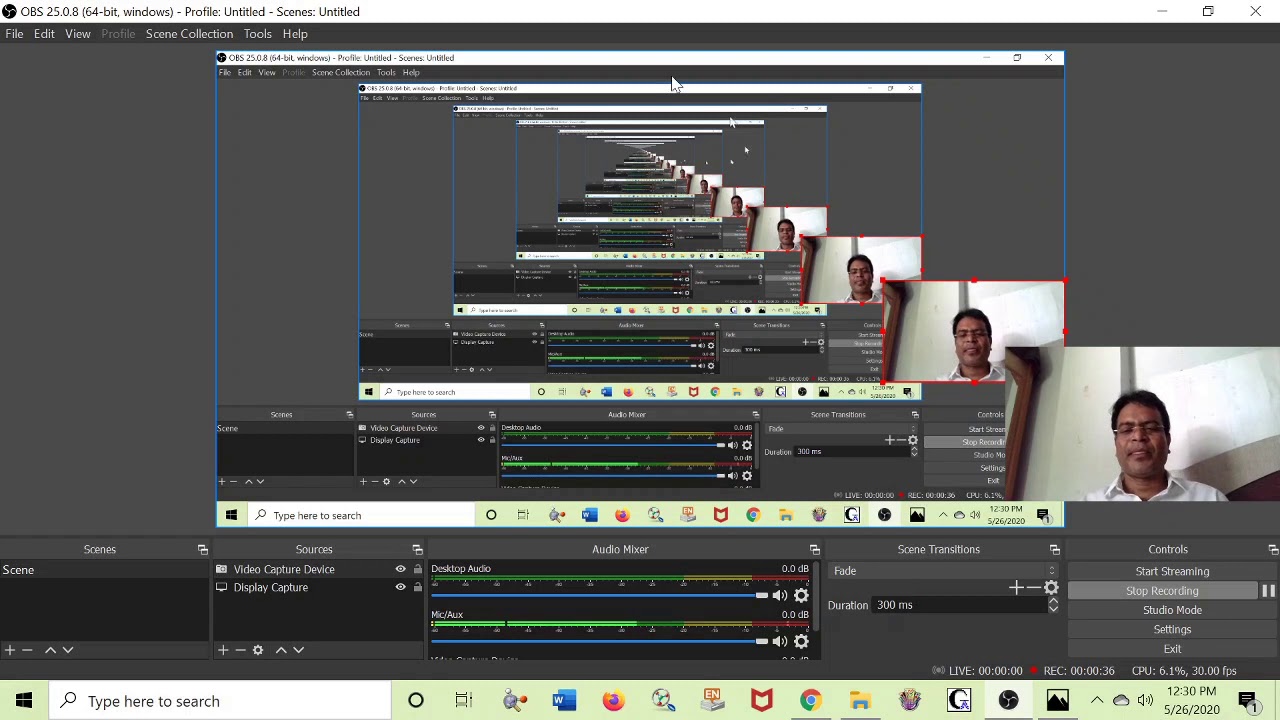Screen dimensions: 1280x720
Task: Move scene up in Scenes panel
Action: [x=50, y=650]
